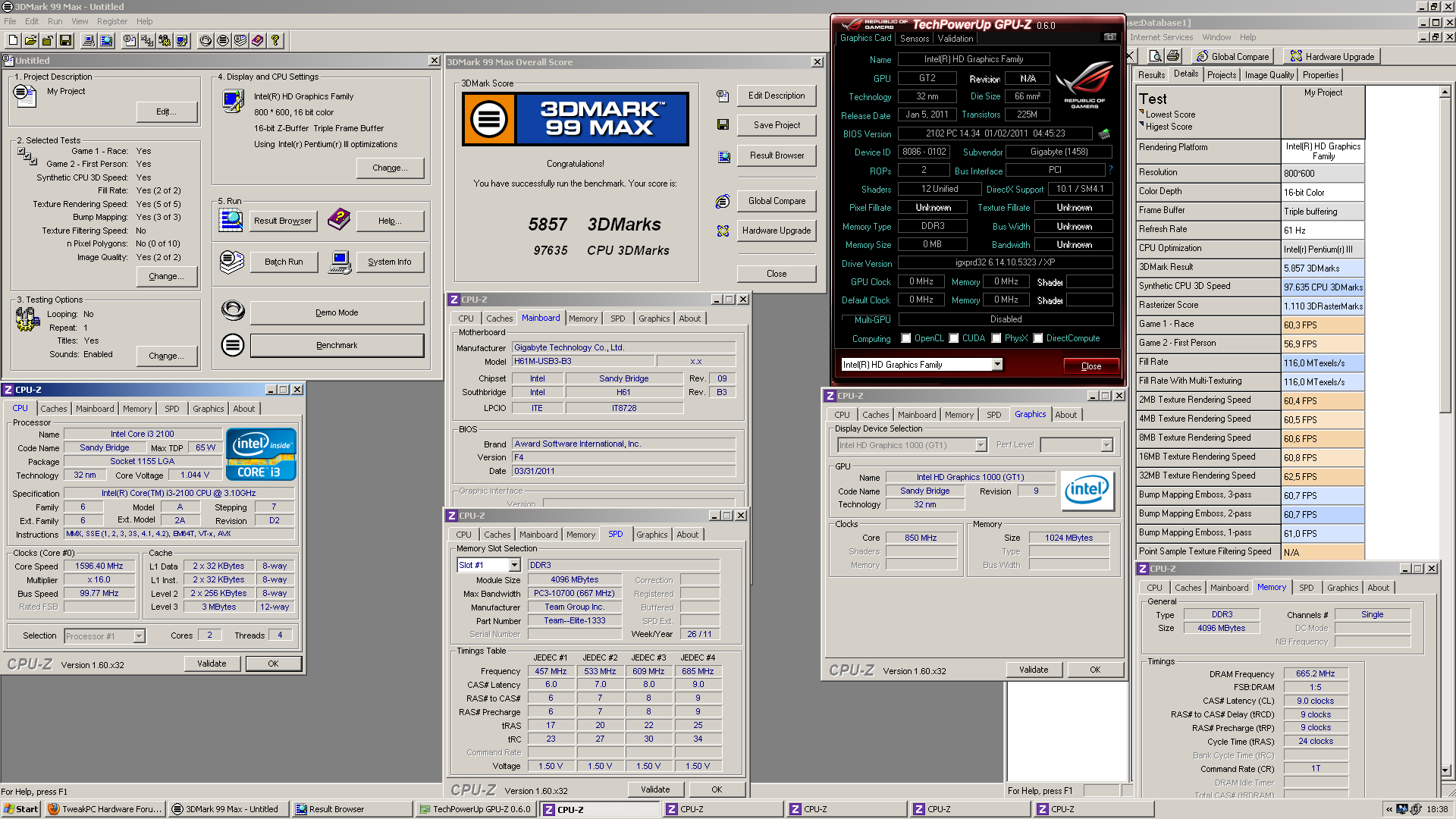
Task: Click the Result Browser scrollbar down arrow
Action: [1445, 770]
